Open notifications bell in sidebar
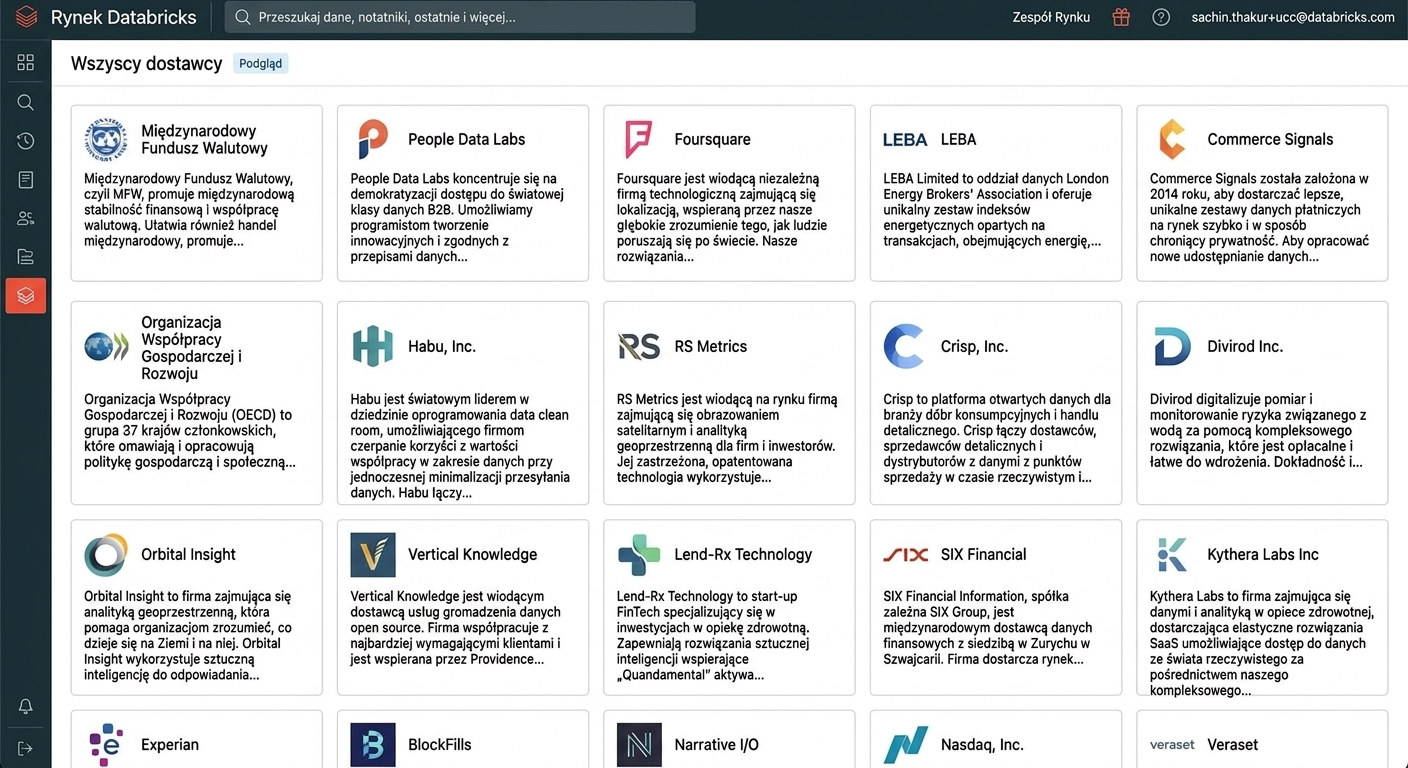The image size is (1408, 768). tap(26, 707)
